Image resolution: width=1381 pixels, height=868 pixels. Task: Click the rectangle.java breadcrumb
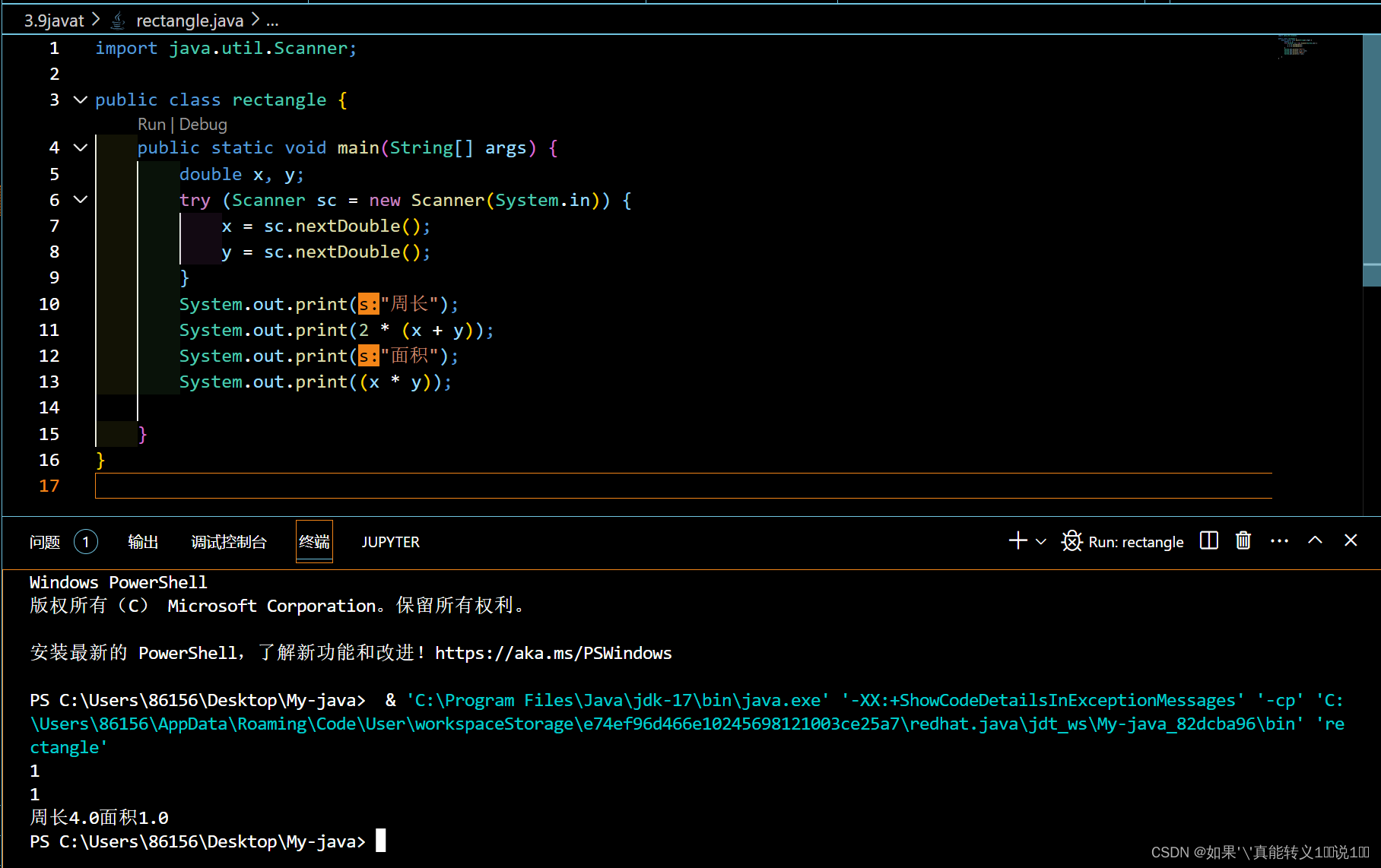(190, 21)
